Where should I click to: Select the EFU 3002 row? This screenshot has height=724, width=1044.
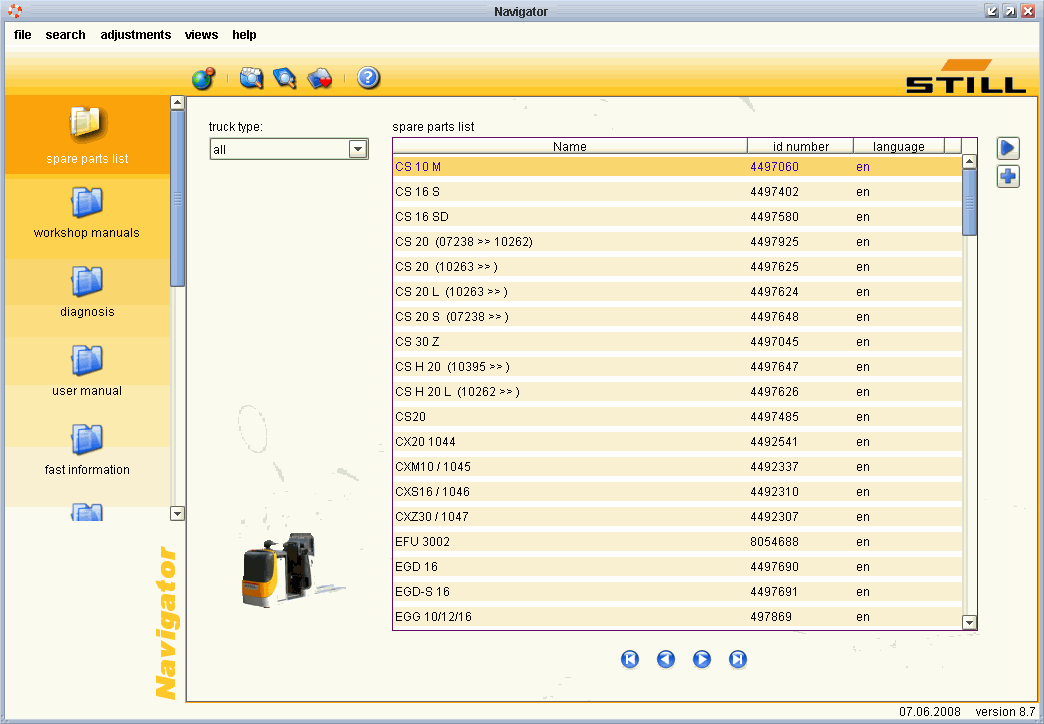(x=677, y=542)
